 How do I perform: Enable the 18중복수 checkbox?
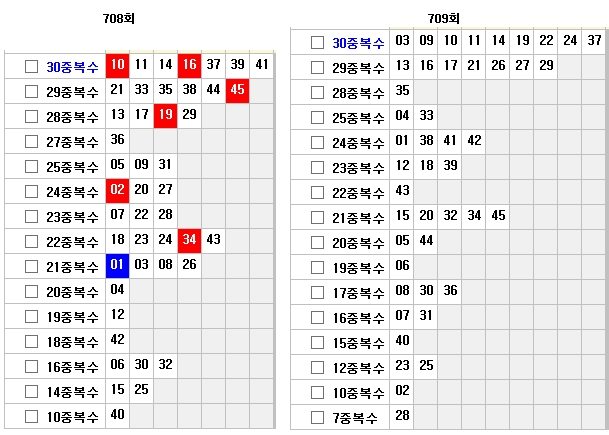coord(31,340)
